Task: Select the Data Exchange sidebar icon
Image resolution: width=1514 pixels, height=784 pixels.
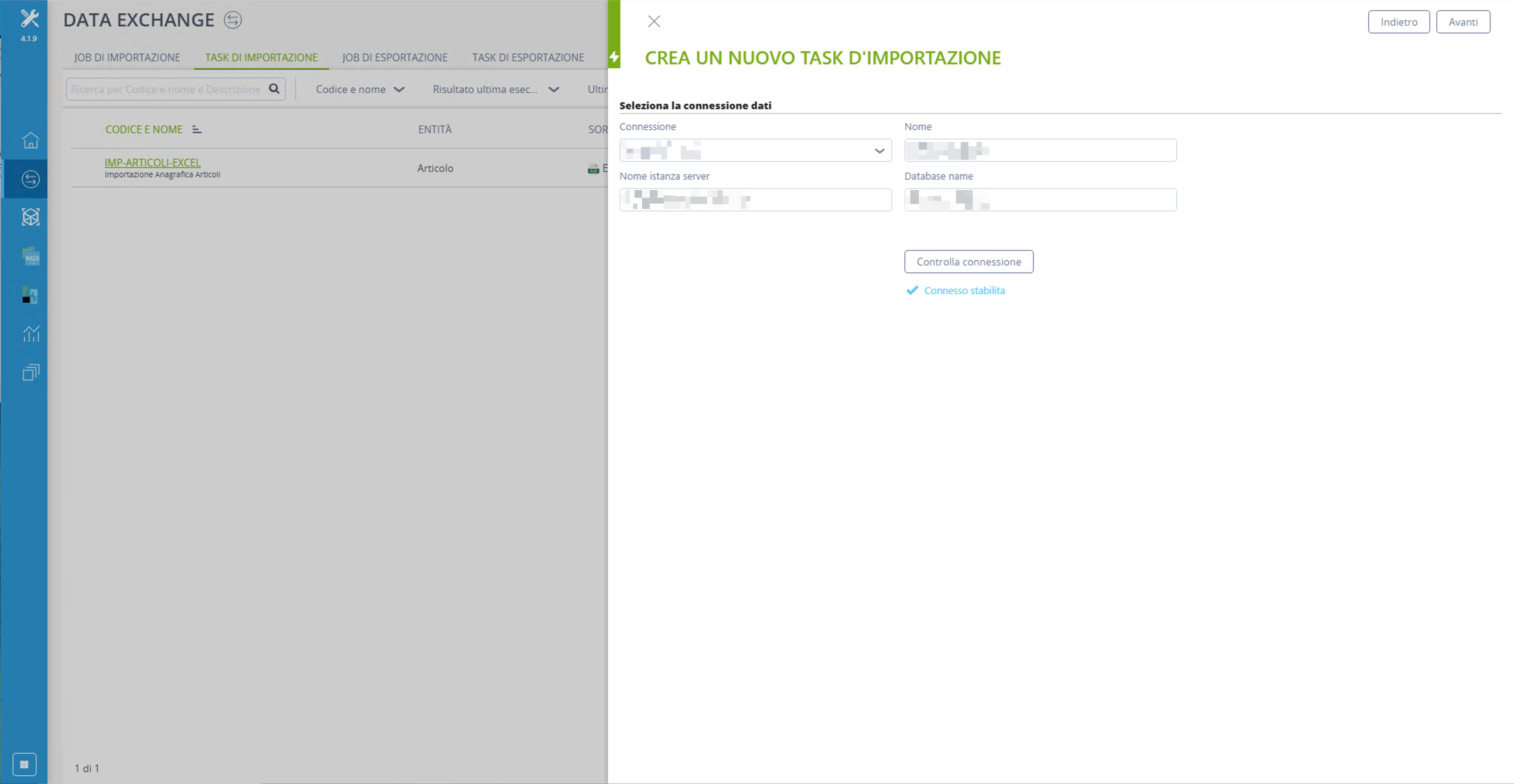Action: point(31,179)
